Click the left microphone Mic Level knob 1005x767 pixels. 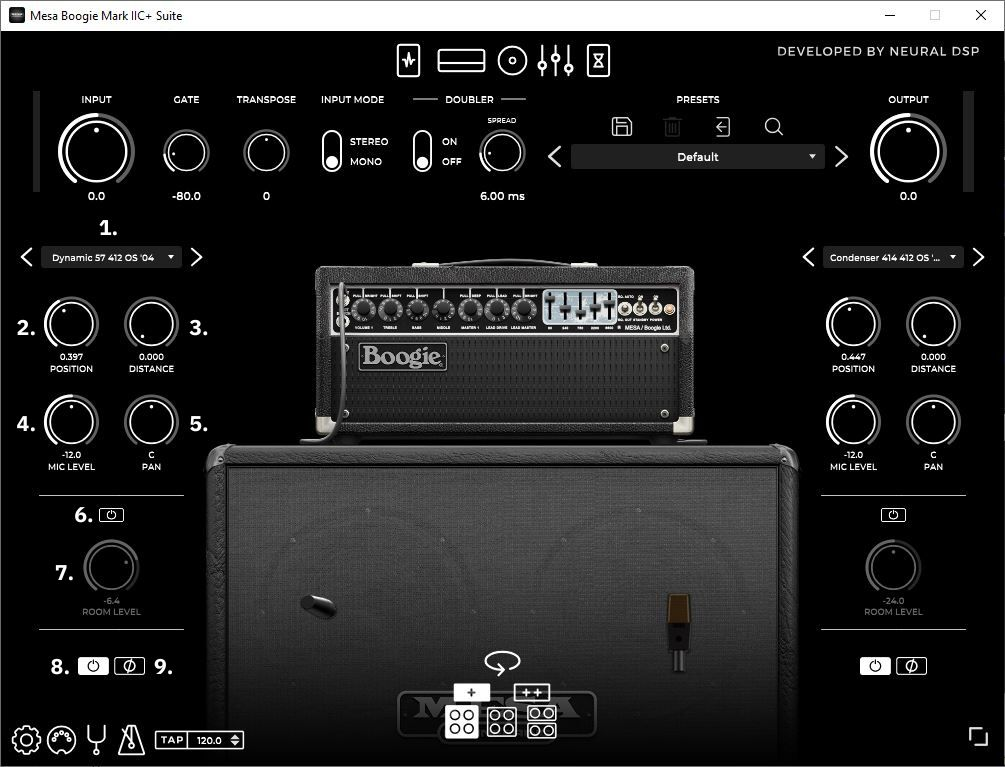point(71,421)
